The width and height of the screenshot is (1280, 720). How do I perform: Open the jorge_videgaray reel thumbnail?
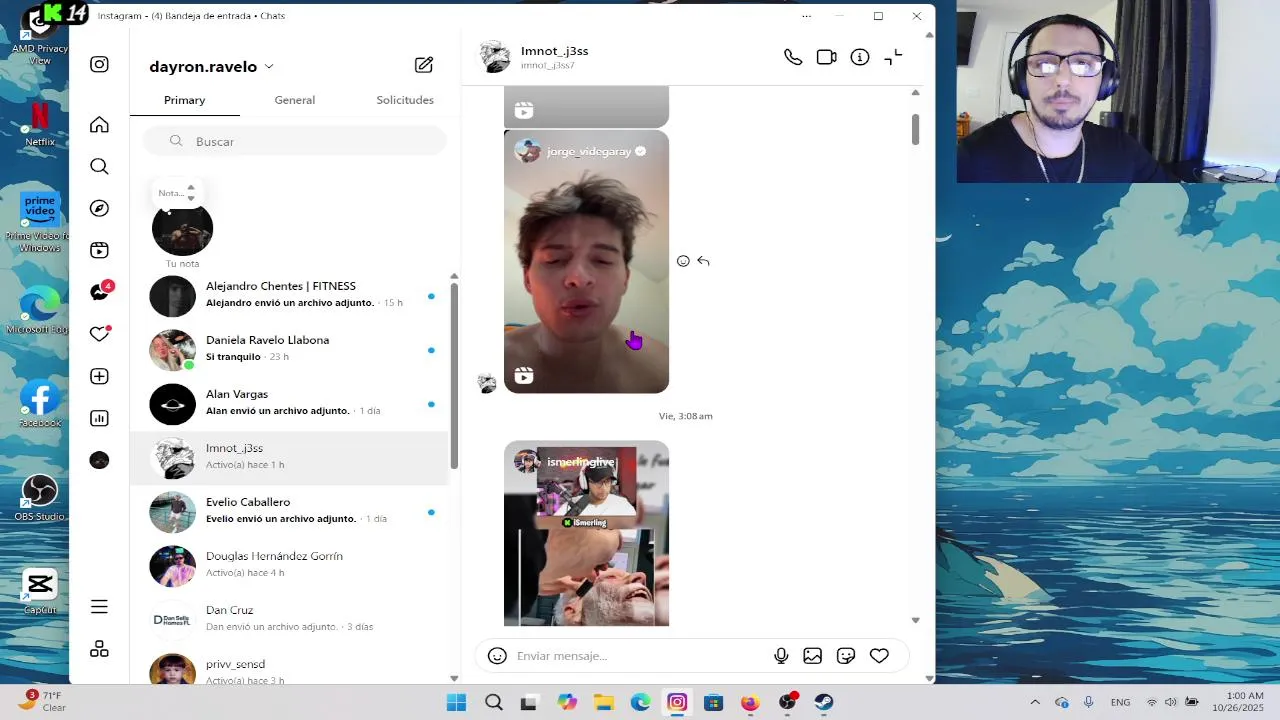tap(586, 262)
